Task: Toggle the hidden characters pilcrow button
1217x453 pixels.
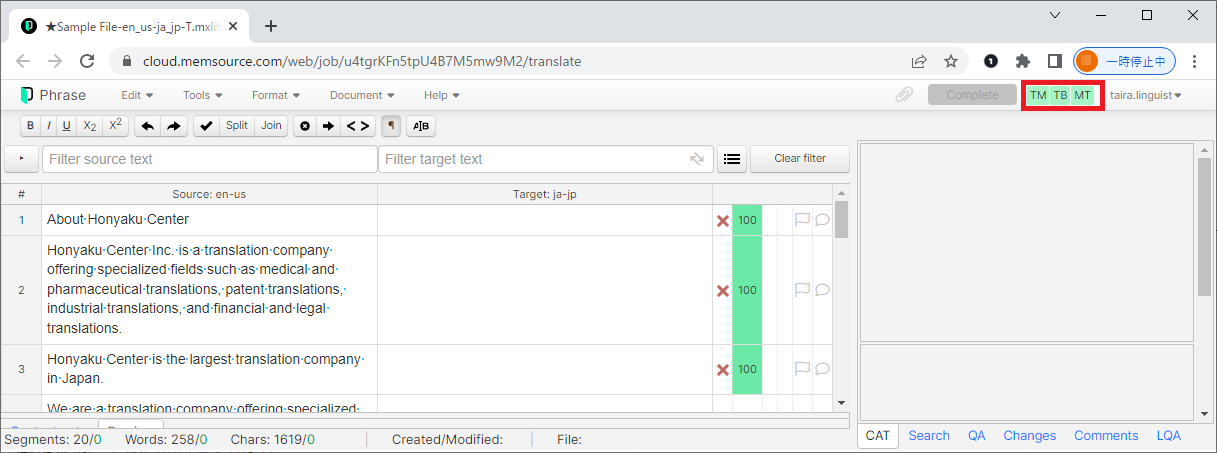Action: tap(391, 126)
